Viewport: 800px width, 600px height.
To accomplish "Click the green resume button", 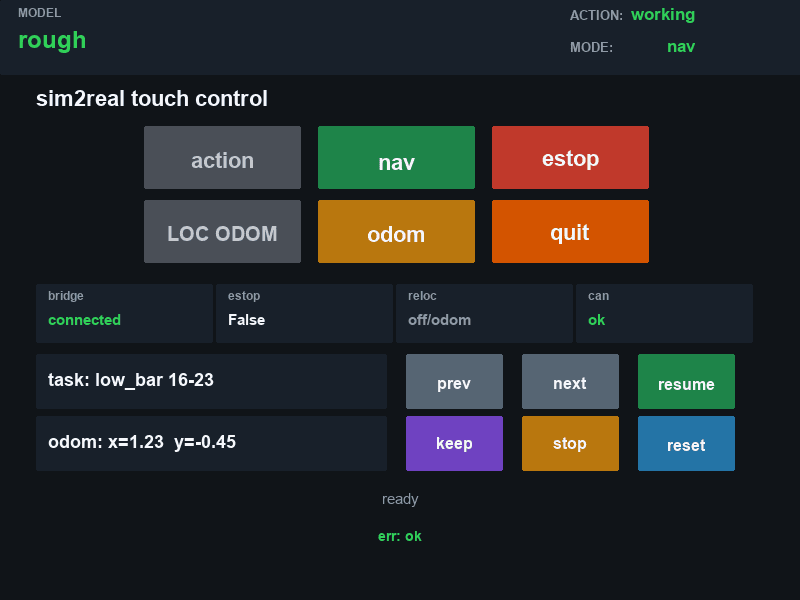I will (x=686, y=382).
